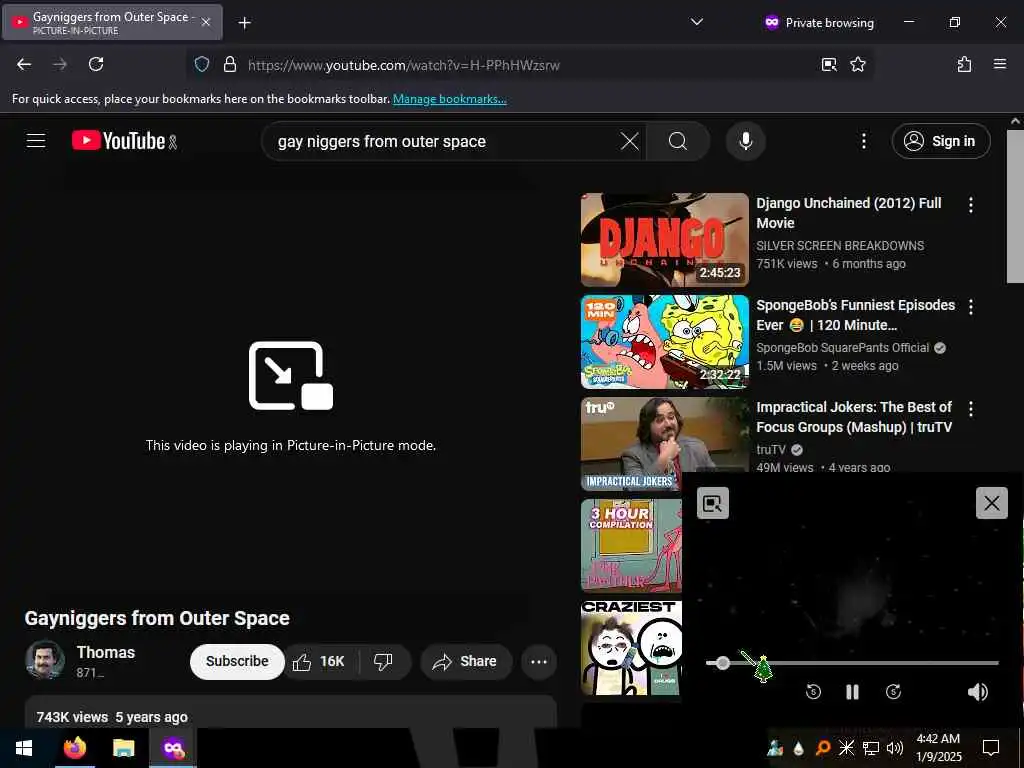Open SpongeBob's Funniest Episodes thumbnail
The height and width of the screenshot is (768, 1024).
pos(664,342)
